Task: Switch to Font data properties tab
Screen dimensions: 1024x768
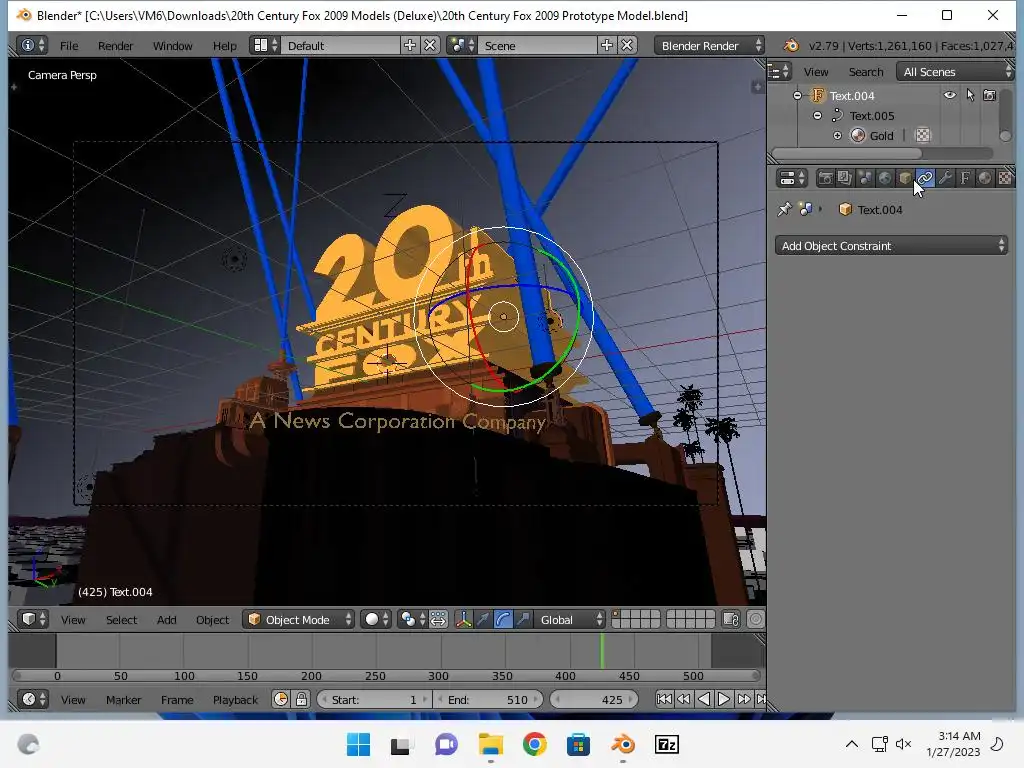Action: pyautogui.click(x=965, y=178)
